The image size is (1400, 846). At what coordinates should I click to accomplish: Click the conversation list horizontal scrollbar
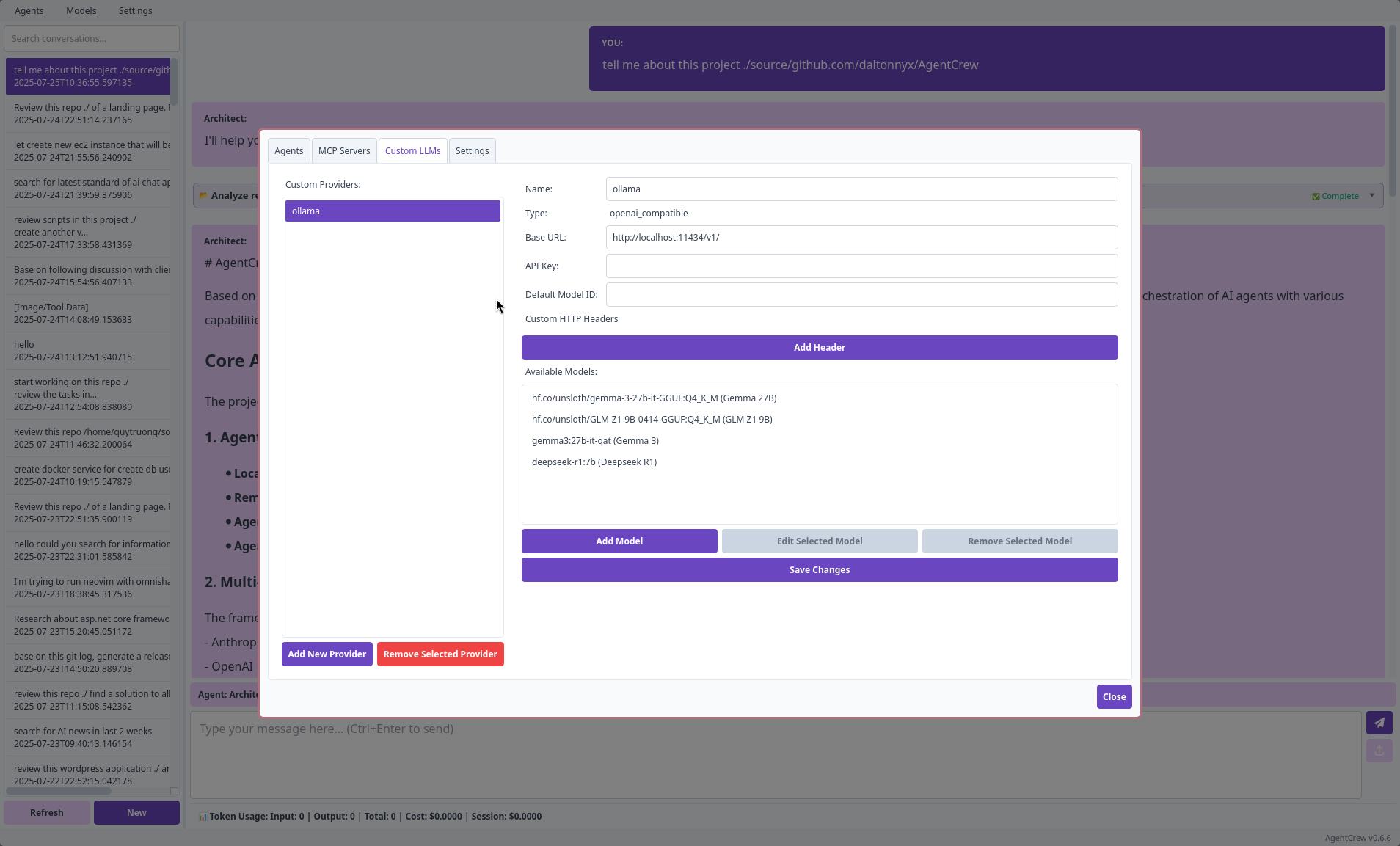point(59,791)
